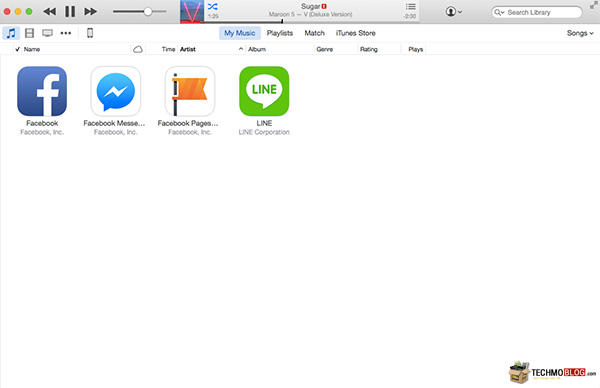Adjust the volume slider knob

pos(148,11)
